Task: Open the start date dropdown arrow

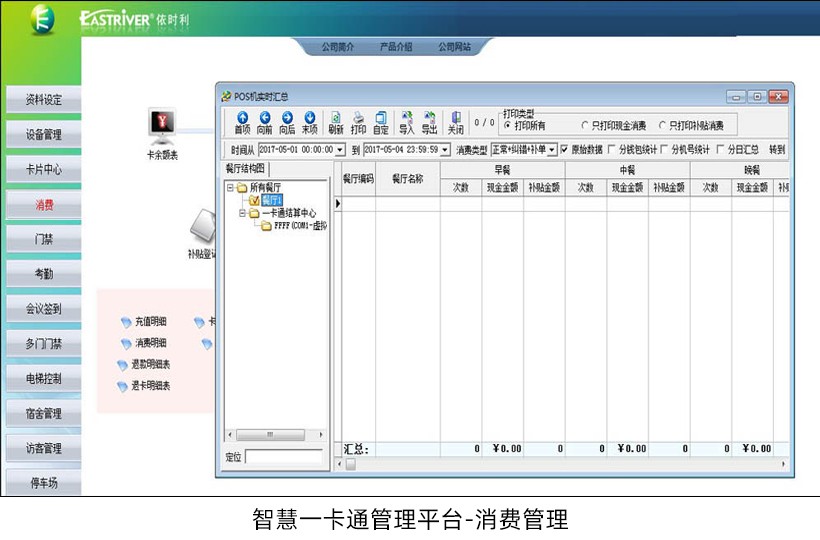Action: pyautogui.click(x=340, y=150)
